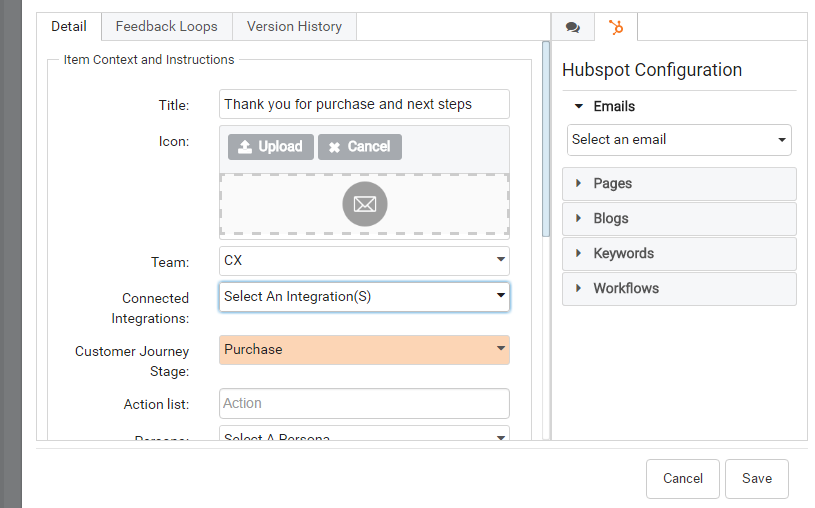Expand the Blogs section

pos(679,219)
